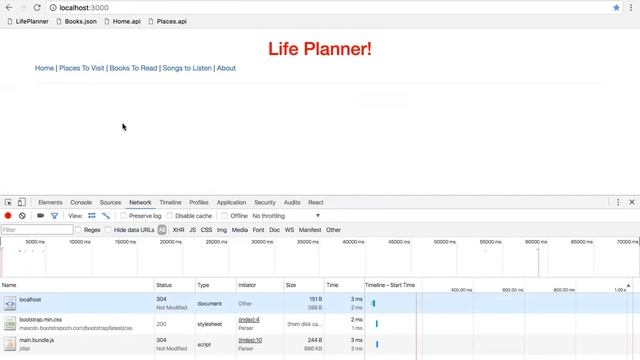Toggle the network filter funnel icon
This screenshot has width=640, height=360.
tap(54, 216)
